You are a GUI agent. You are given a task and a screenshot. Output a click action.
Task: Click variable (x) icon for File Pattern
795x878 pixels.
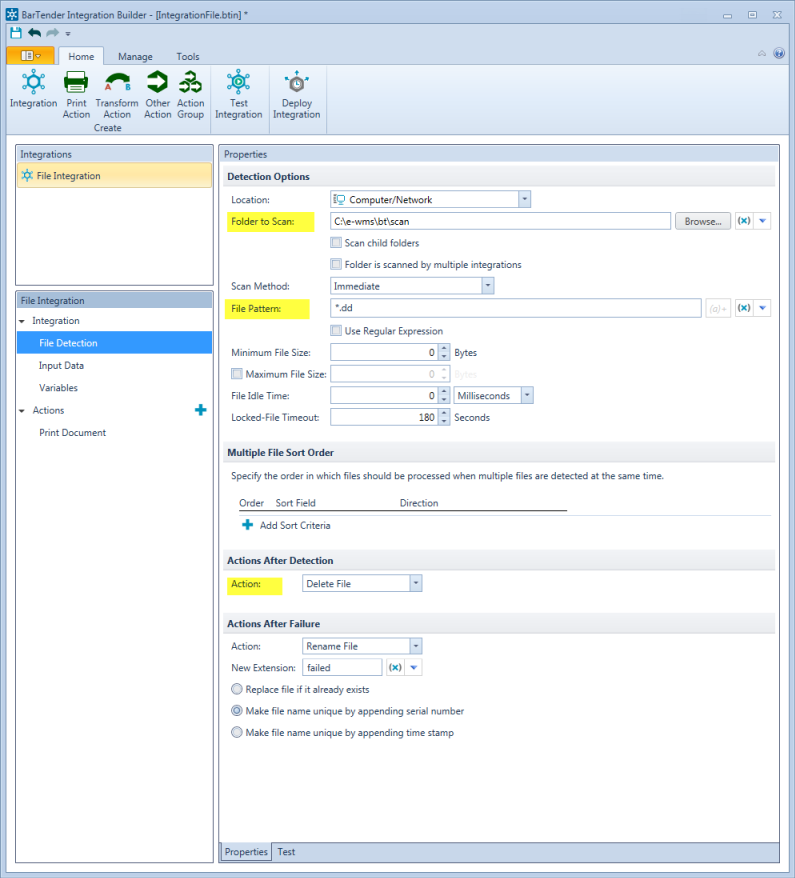pyautogui.click(x=743, y=307)
